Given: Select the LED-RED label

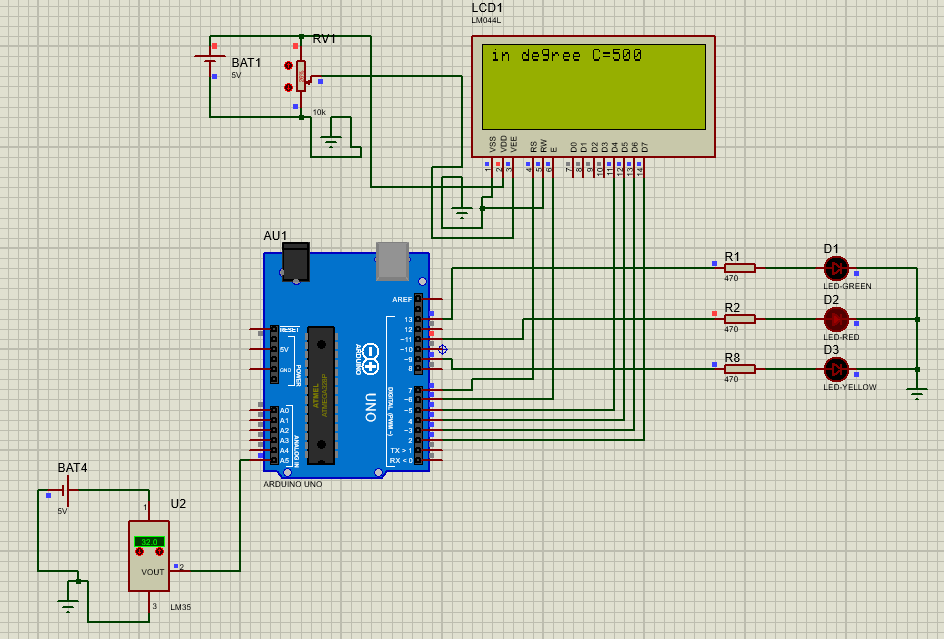Looking at the screenshot, I should point(842,337).
